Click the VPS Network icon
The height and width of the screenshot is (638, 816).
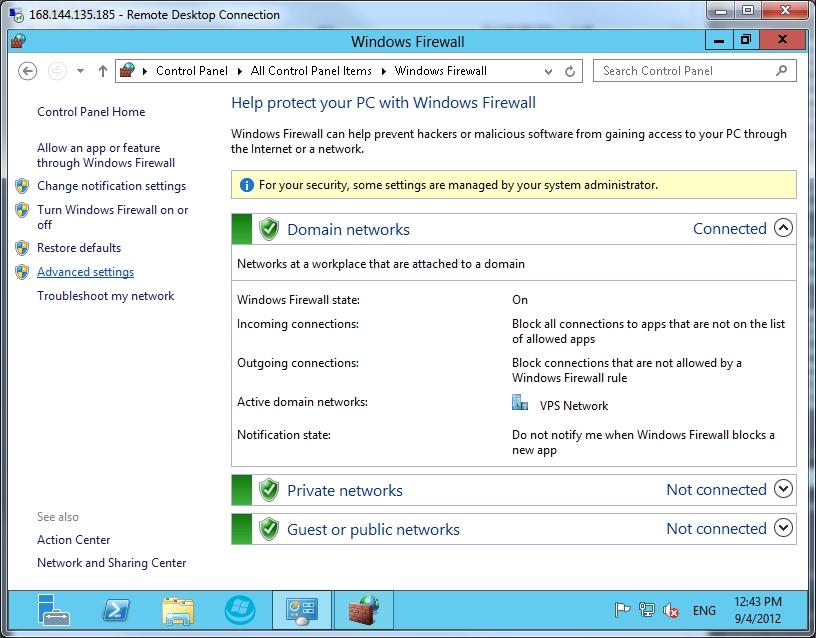(x=520, y=403)
